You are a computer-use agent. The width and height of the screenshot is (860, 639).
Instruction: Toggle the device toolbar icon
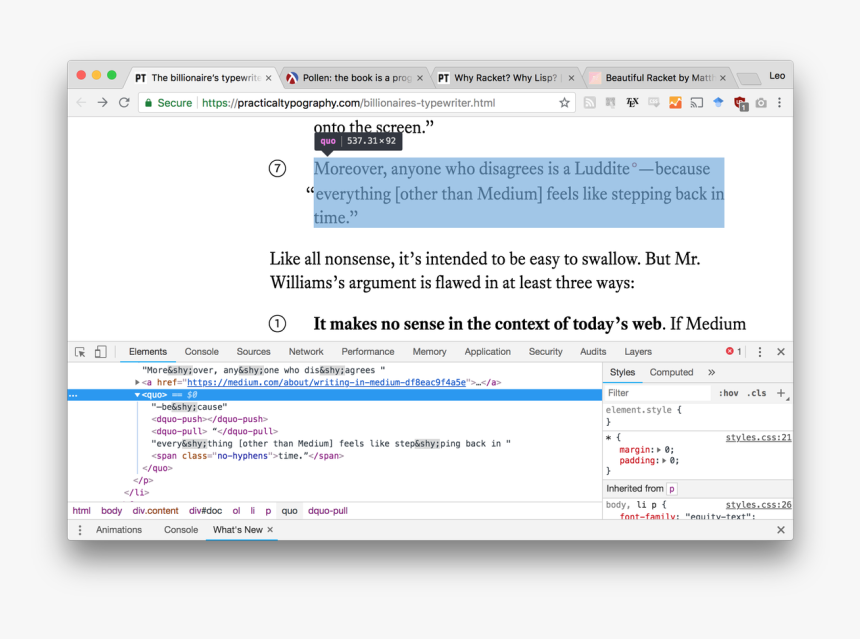coord(100,352)
